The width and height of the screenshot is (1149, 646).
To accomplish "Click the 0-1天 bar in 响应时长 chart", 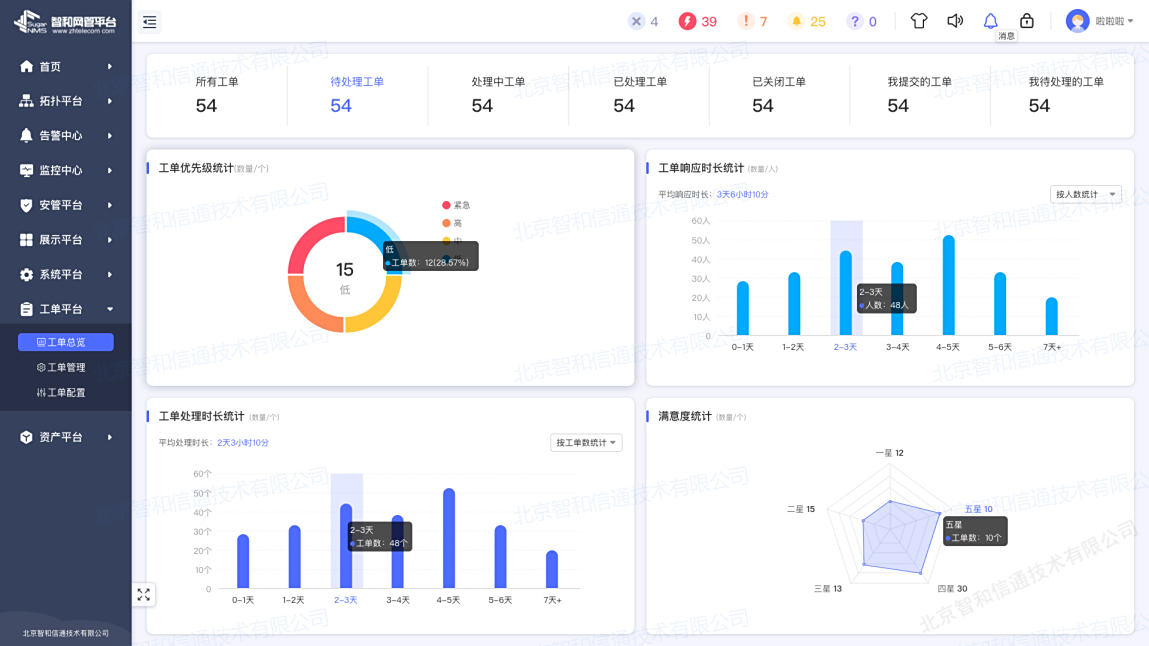I will tap(742, 308).
